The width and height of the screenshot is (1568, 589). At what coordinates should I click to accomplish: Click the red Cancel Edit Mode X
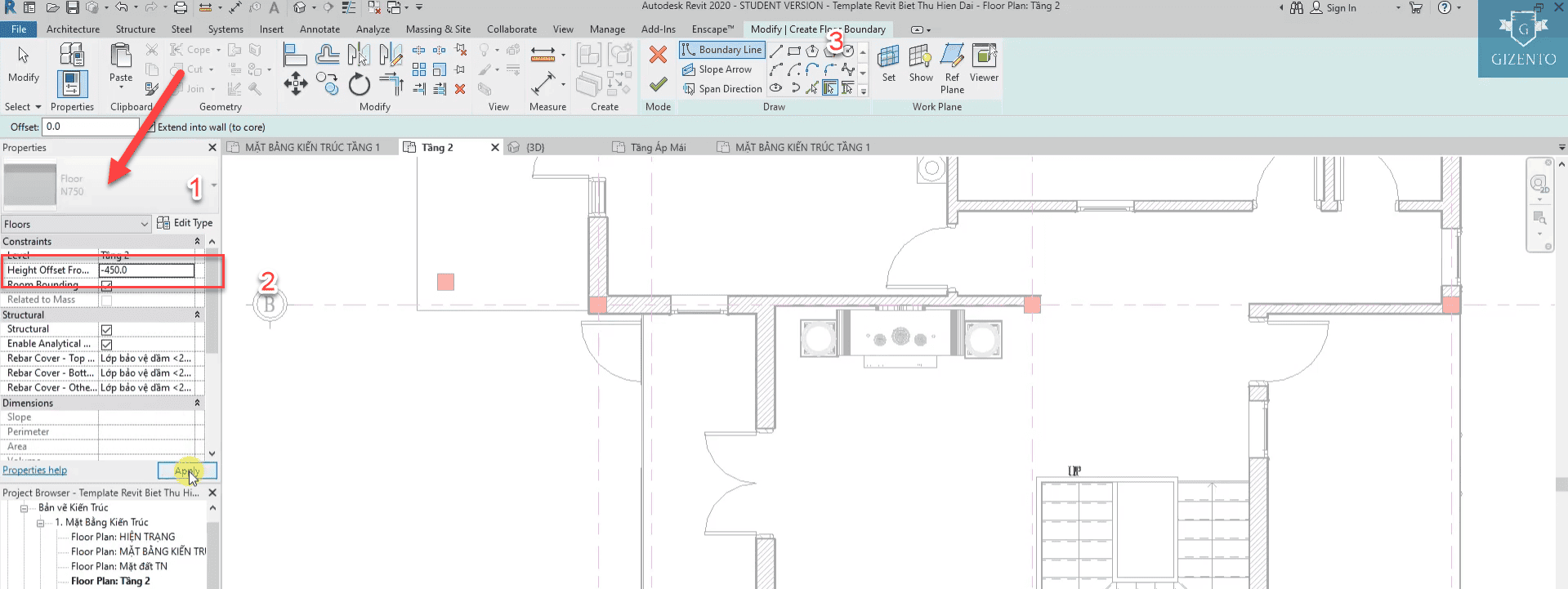(x=658, y=55)
